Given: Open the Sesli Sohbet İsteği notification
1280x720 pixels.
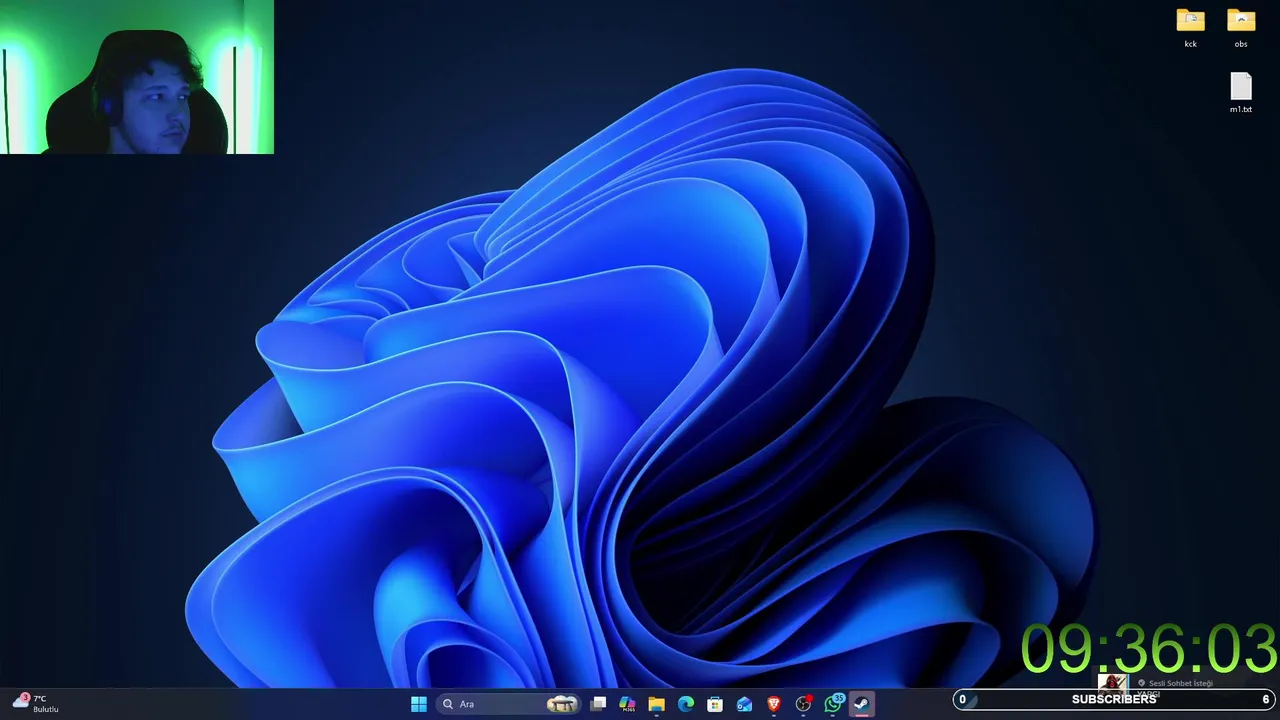Looking at the screenshot, I should coord(1180,683).
